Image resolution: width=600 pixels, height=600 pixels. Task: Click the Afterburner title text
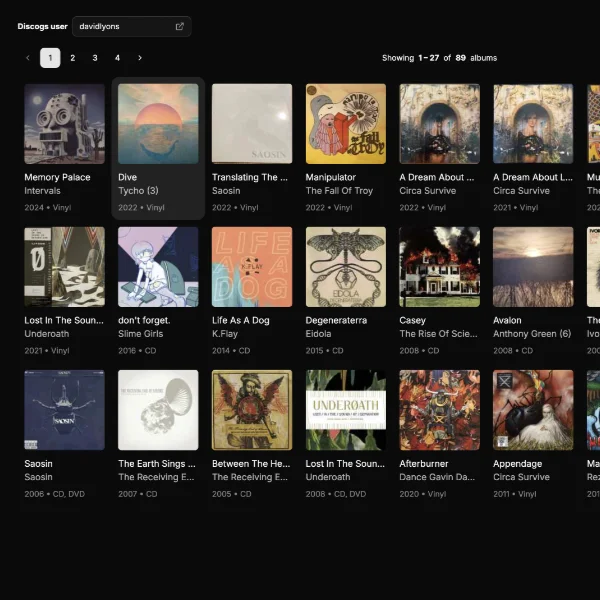point(424,463)
